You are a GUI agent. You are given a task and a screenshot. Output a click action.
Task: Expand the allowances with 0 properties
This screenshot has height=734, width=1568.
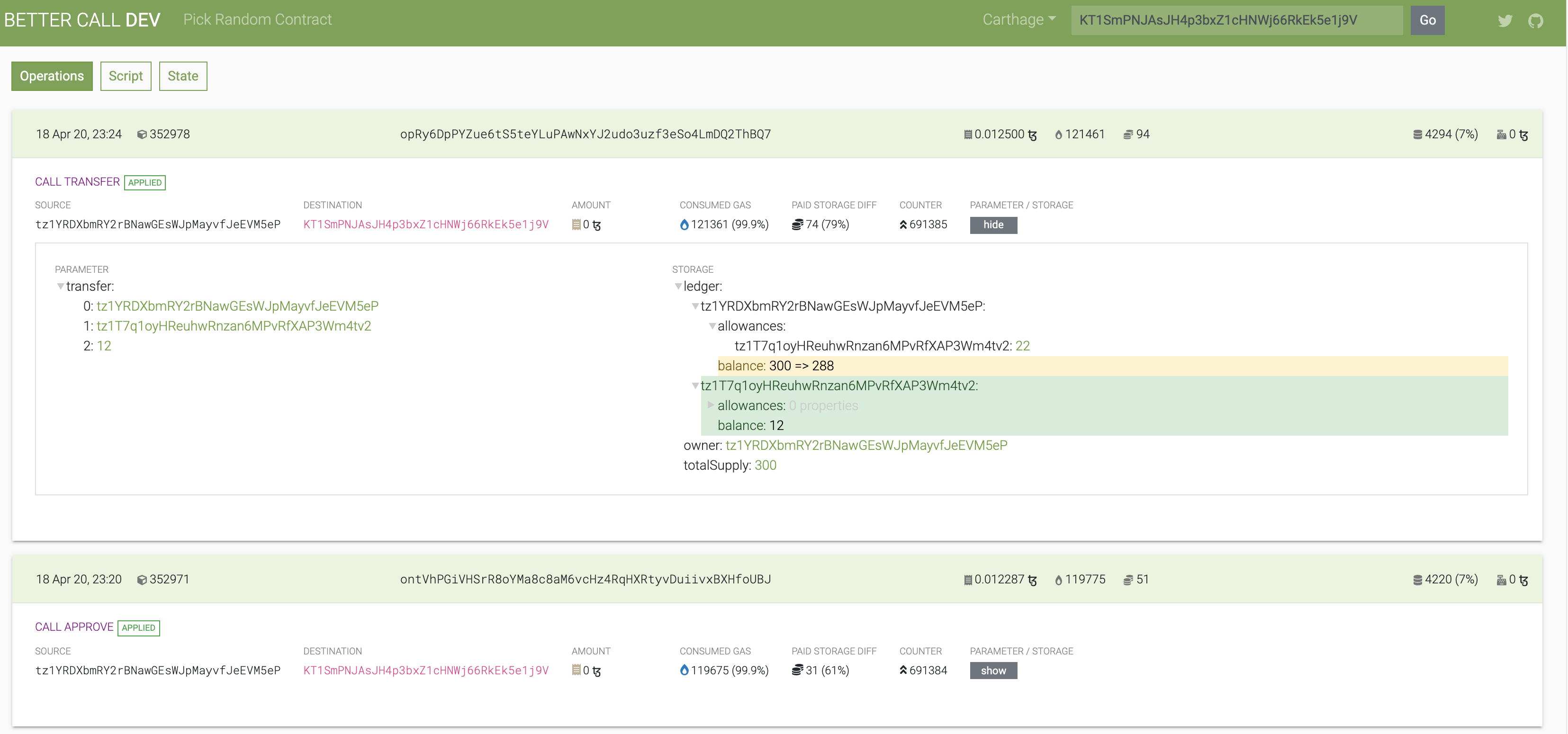(x=711, y=405)
